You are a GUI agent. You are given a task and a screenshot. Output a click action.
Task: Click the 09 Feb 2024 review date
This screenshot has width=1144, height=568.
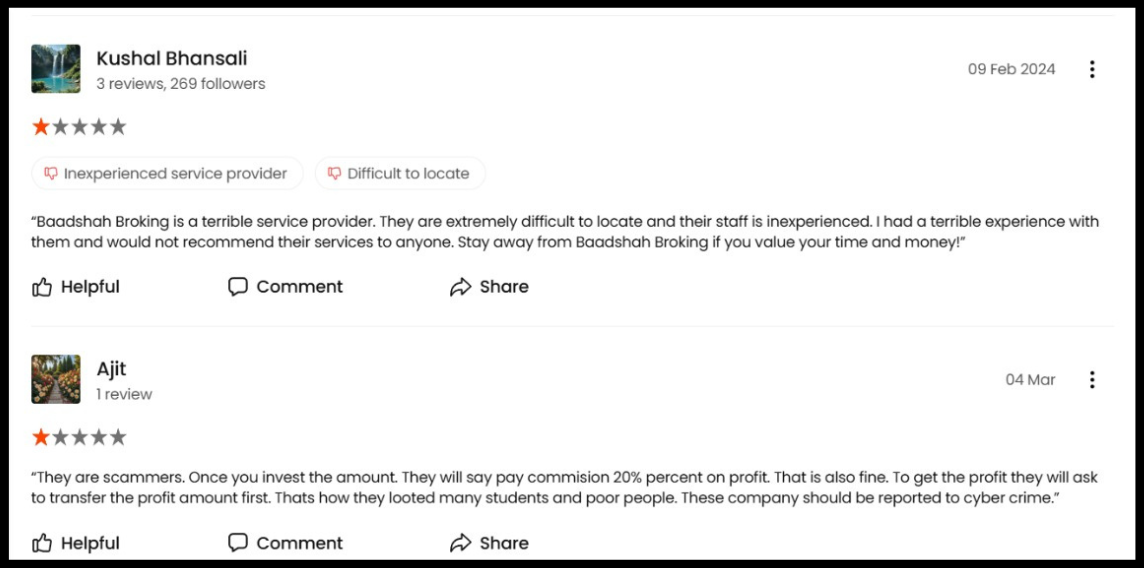pyautogui.click(x=1011, y=69)
